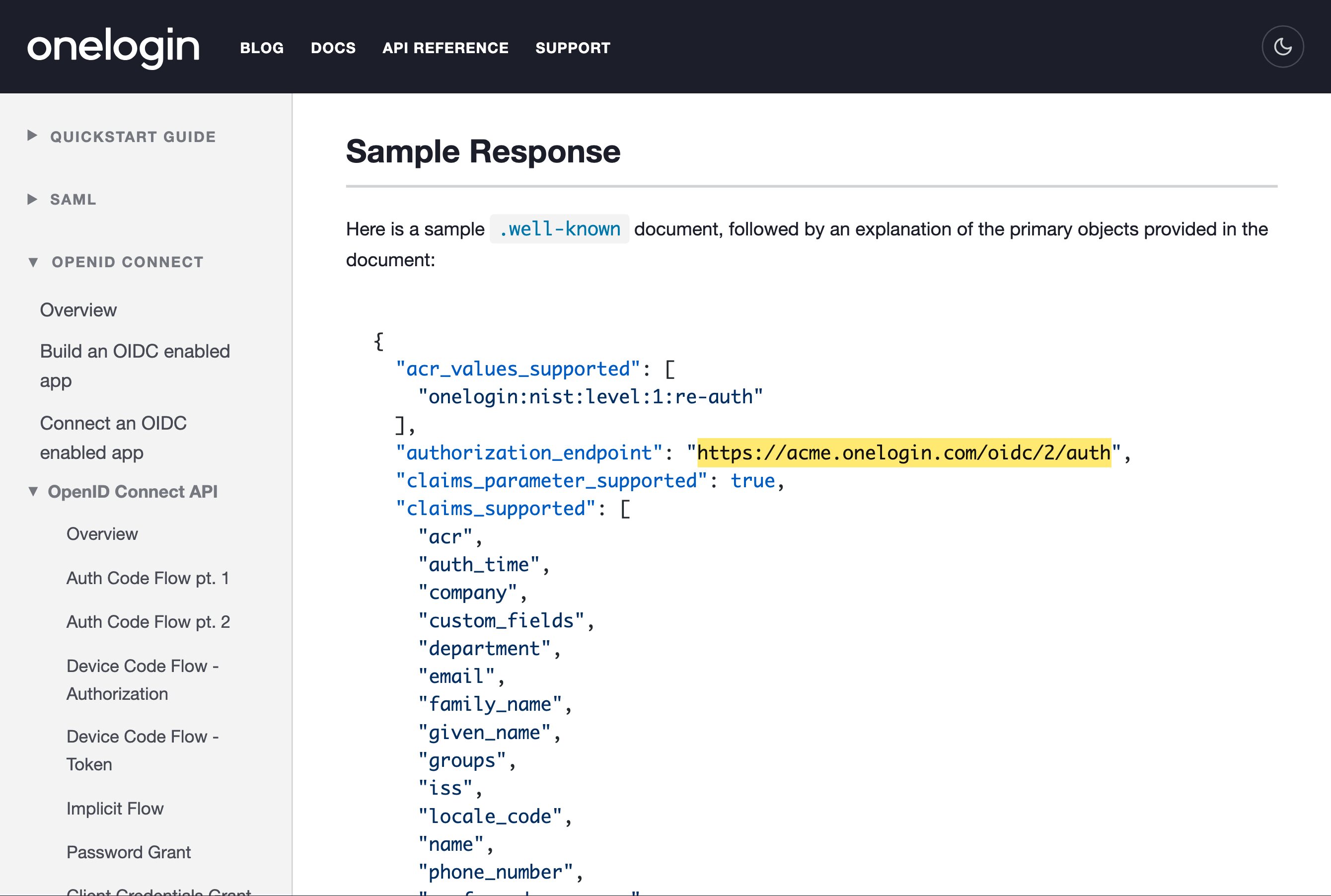This screenshot has height=896, width=1331.
Task: Open Device Code Flow - Token
Action: [143, 750]
